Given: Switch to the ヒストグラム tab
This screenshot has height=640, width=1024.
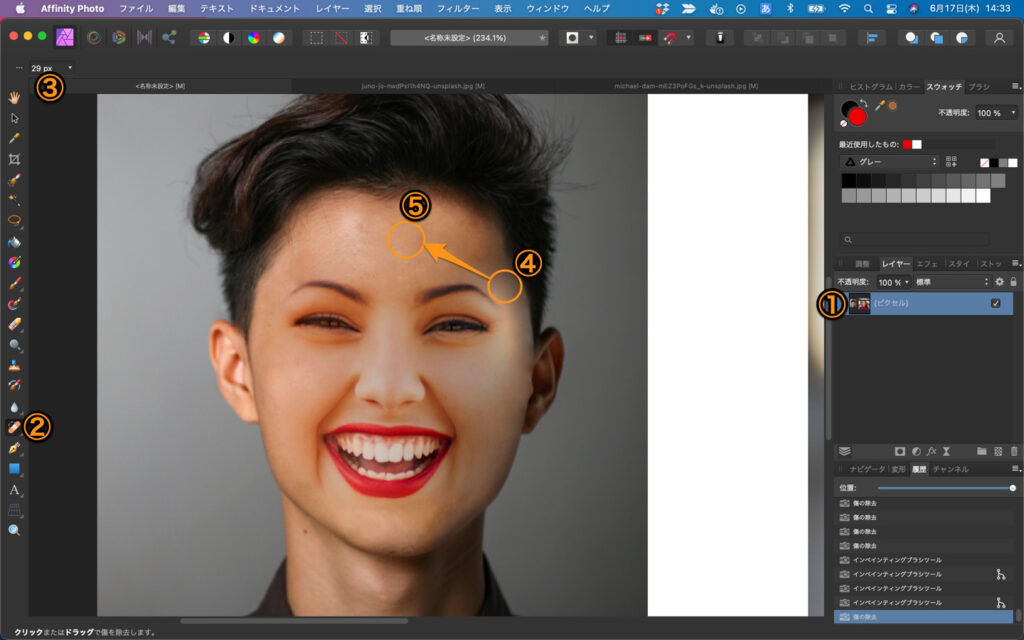Looking at the screenshot, I should (869, 87).
